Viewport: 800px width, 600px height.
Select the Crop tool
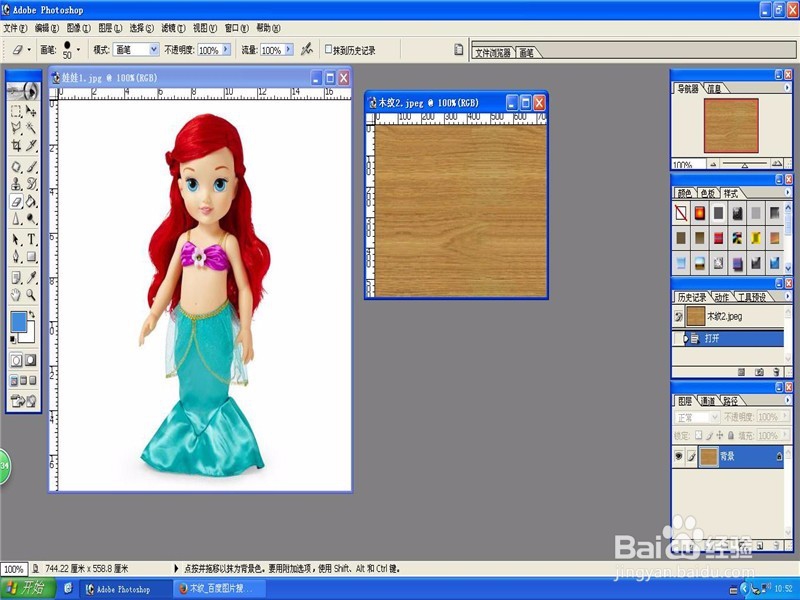(16, 145)
